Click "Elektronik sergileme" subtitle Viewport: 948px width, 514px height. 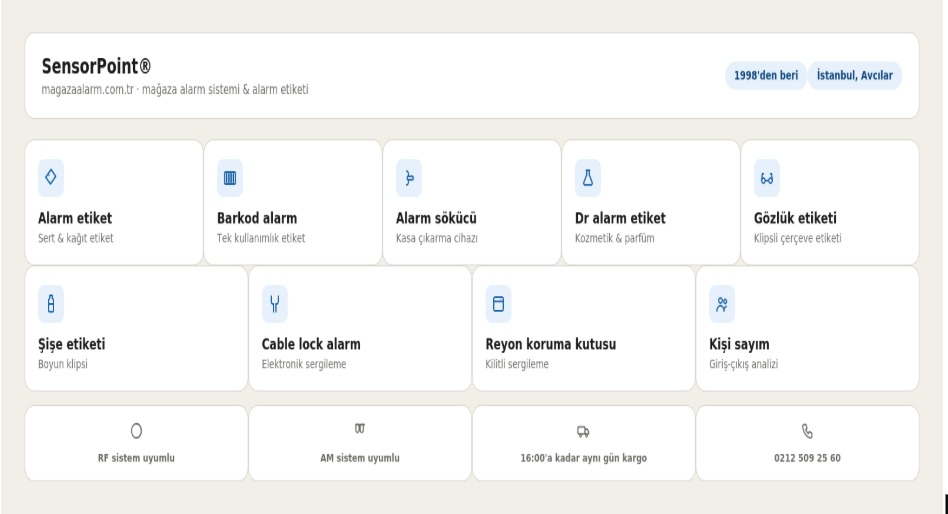pyautogui.click(x=304, y=364)
